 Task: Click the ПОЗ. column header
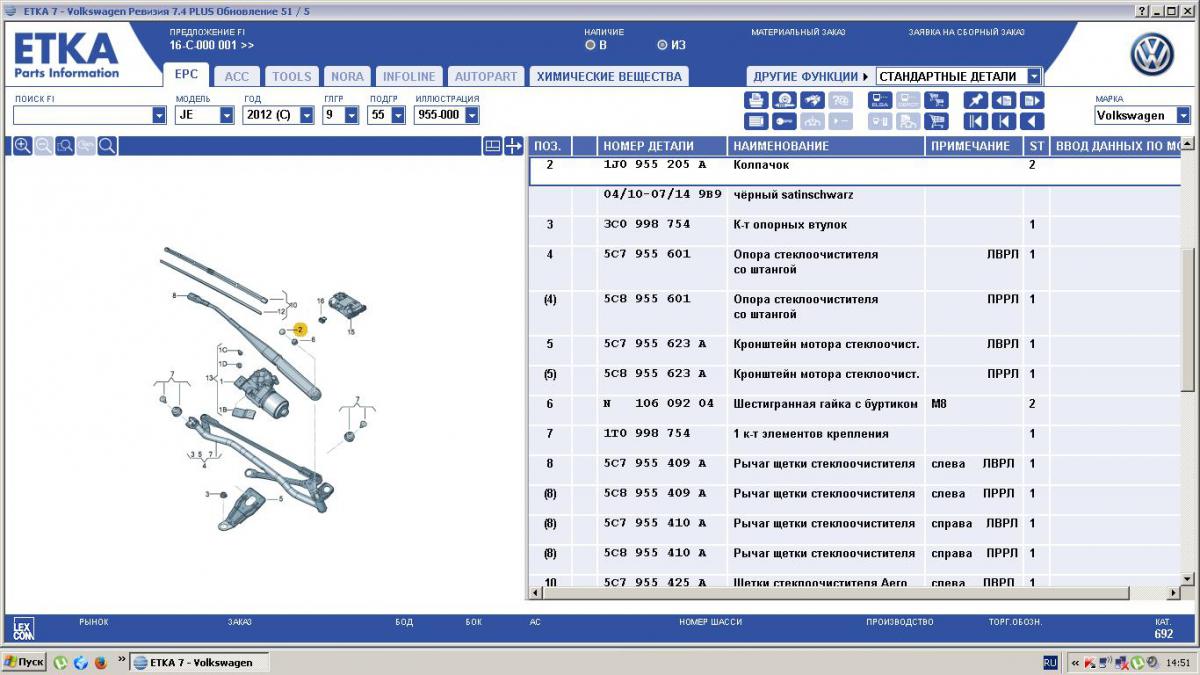pos(548,146)
